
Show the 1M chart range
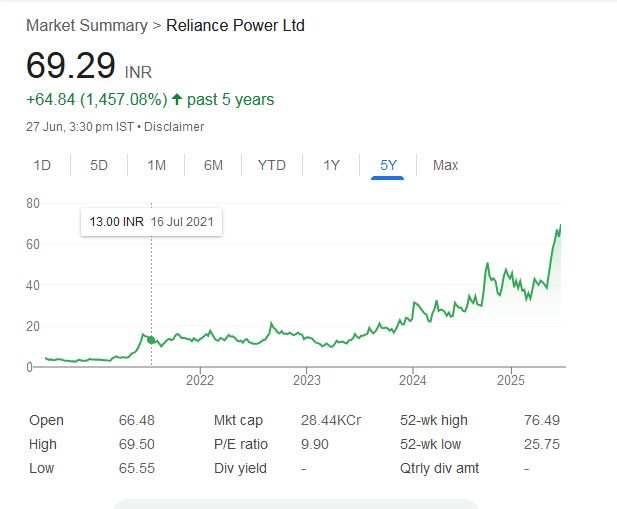(156, 165)
